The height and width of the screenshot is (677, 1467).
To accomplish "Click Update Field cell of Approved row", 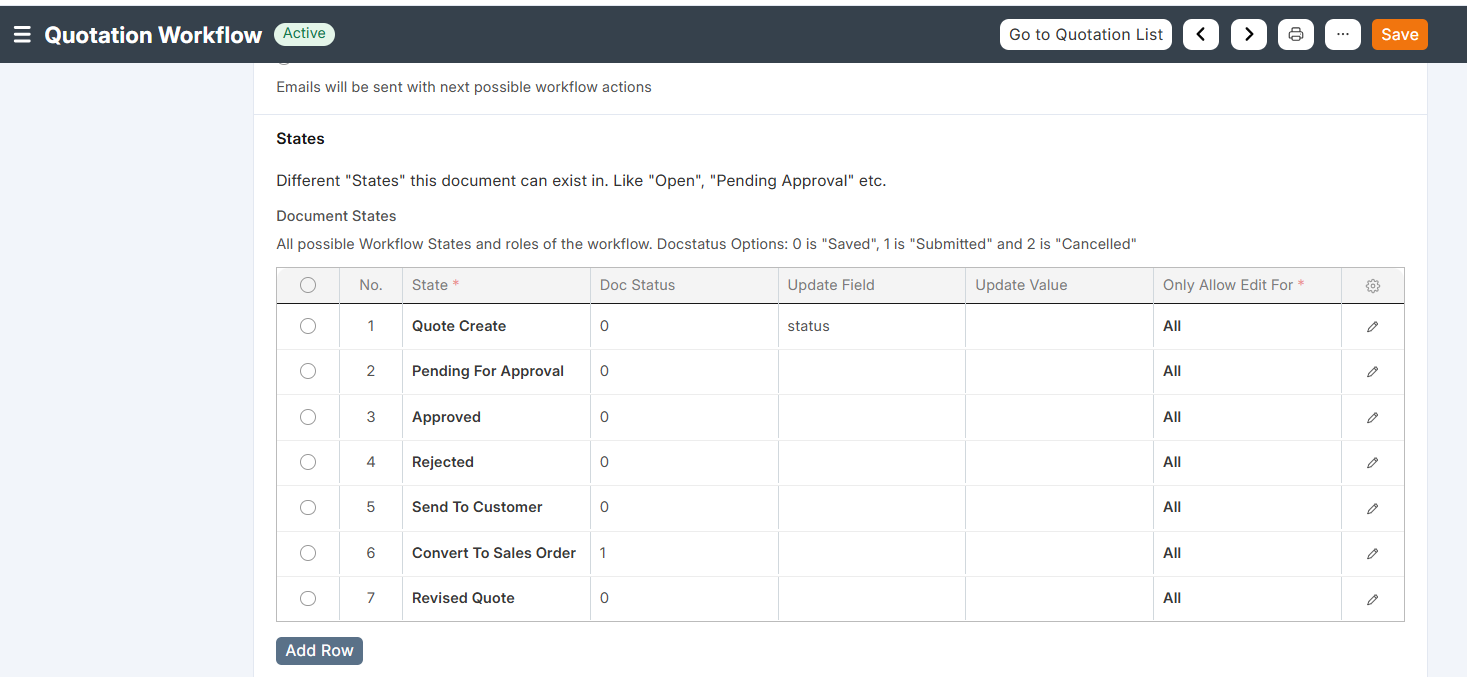I will click(871, 417).
